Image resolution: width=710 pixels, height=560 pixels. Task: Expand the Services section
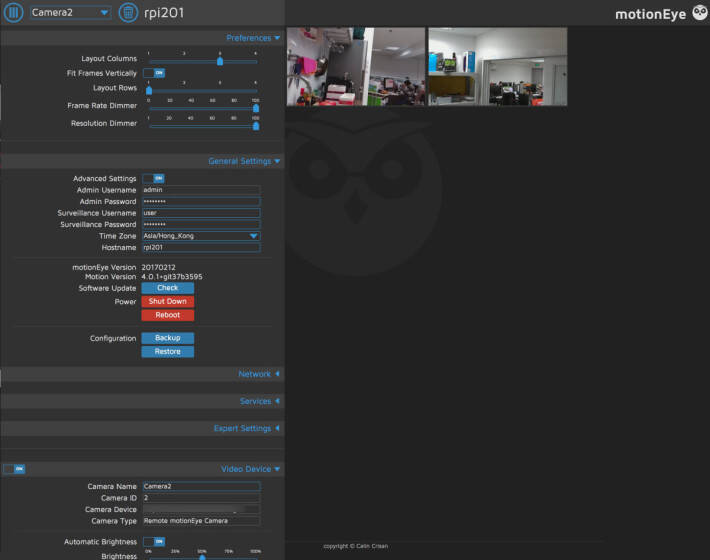click(x=260, y=401)
